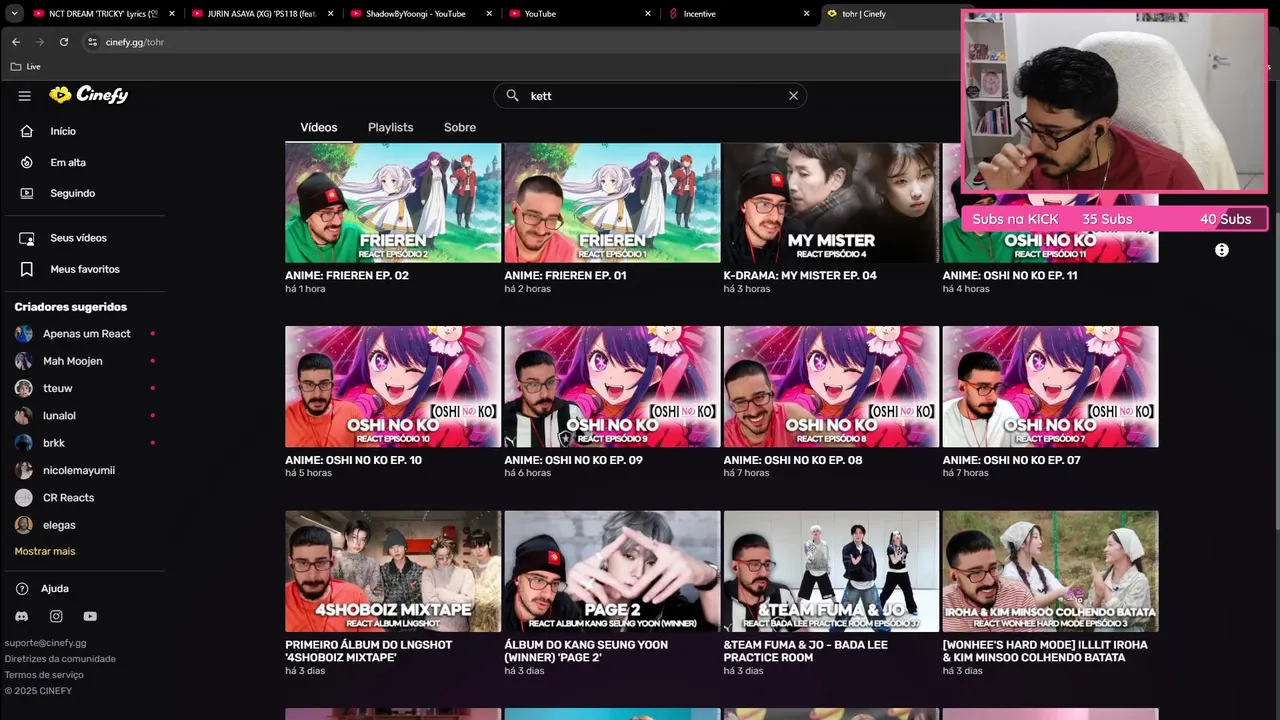Click the browser forward arrow
The width and height of the screenshot is (1280, 720).
[40, 42]
